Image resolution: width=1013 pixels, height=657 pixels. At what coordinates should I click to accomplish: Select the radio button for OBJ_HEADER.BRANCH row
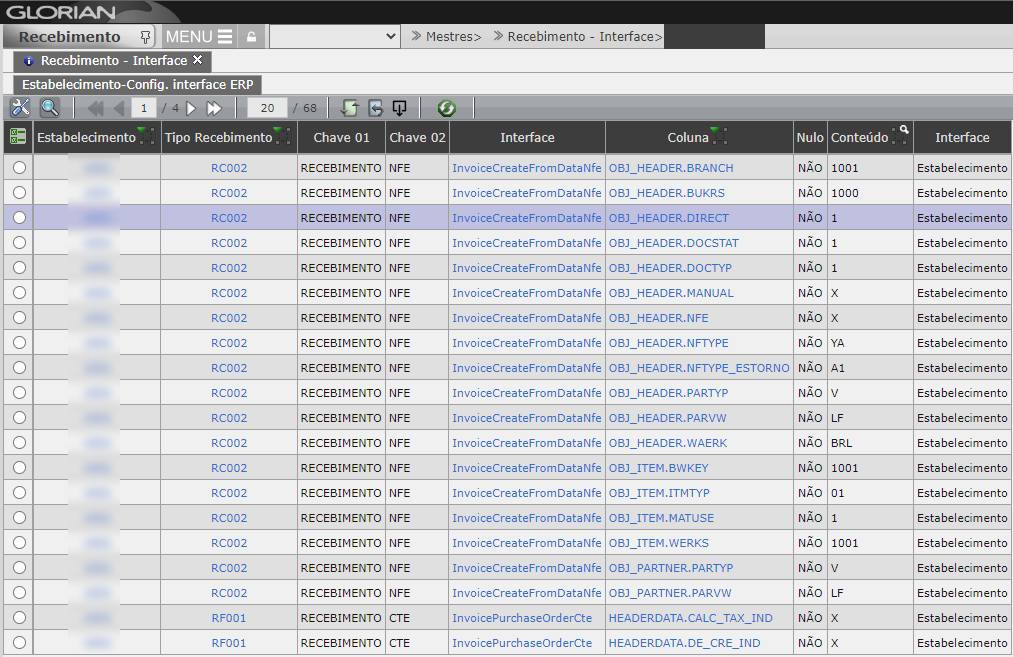(x=19, y=168)
